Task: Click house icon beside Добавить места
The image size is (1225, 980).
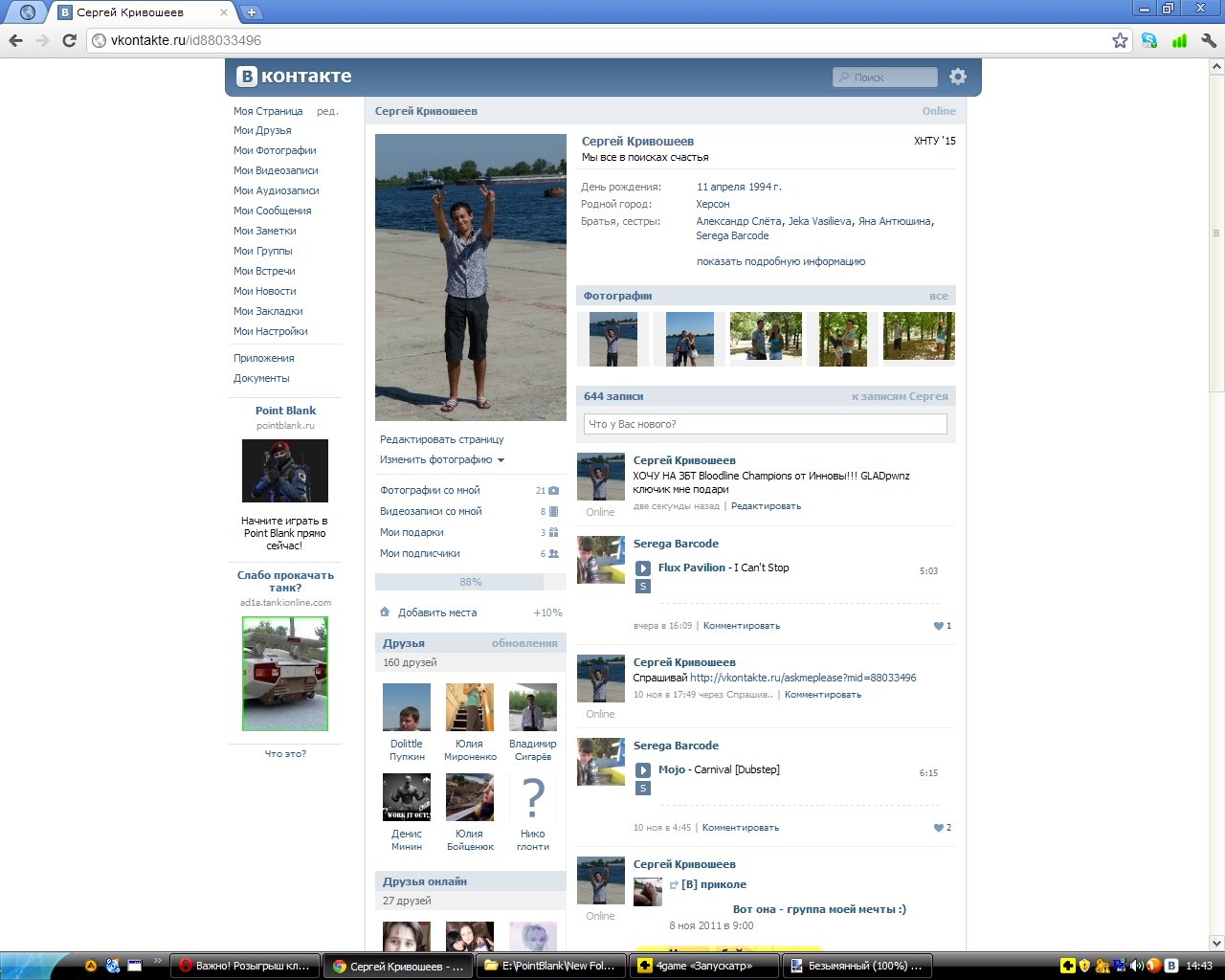Action: 385,612
